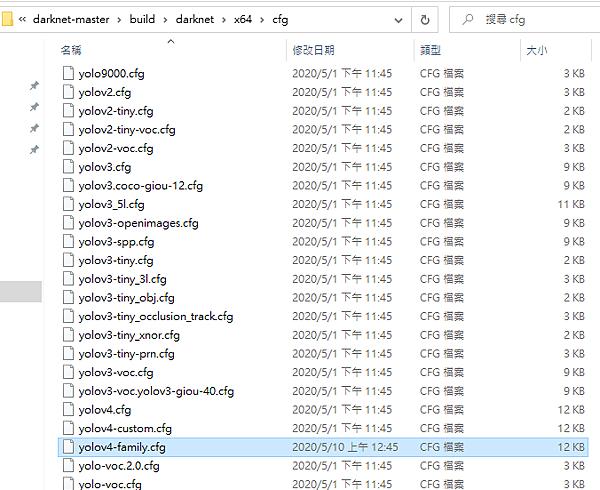Click the yolov4-family.cfg file icon
This screenshot has width=600, height=490.
pyautogui.click(x=68, y=447)
